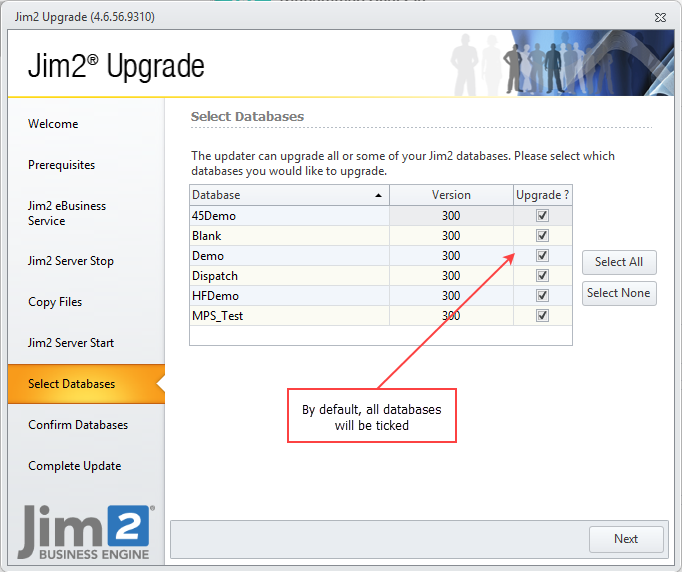Select the Jim2 Server Stop step

[71, 261]
